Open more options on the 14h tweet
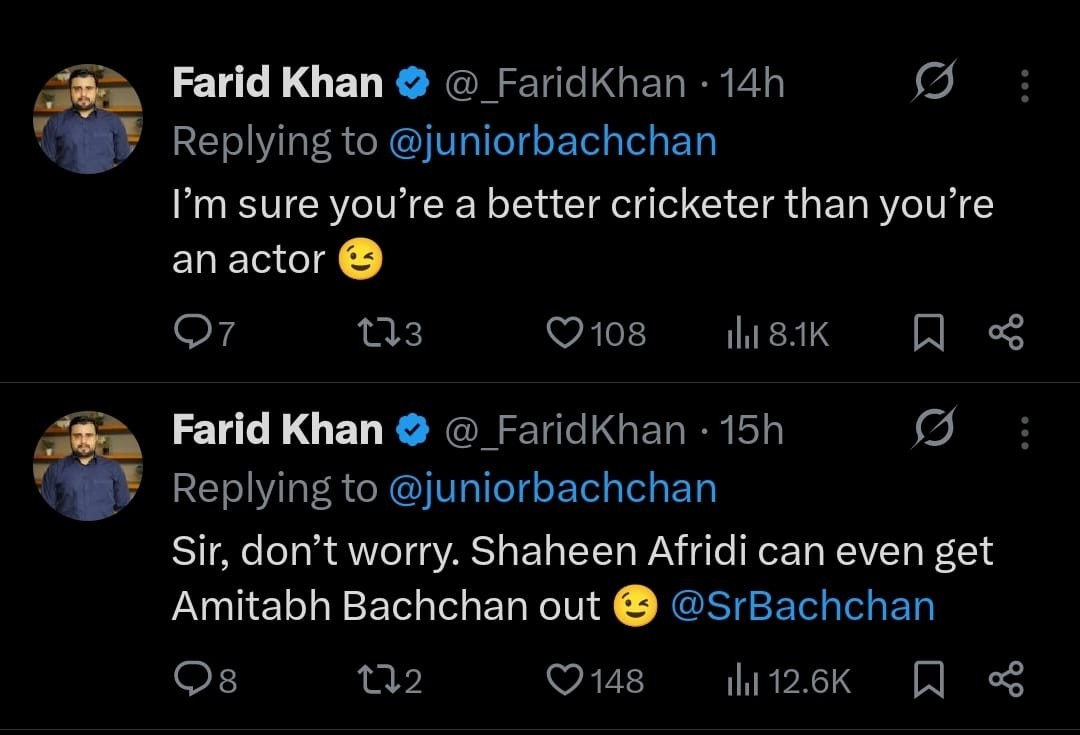This screenshot has height=735, width=1080. 1025,86
